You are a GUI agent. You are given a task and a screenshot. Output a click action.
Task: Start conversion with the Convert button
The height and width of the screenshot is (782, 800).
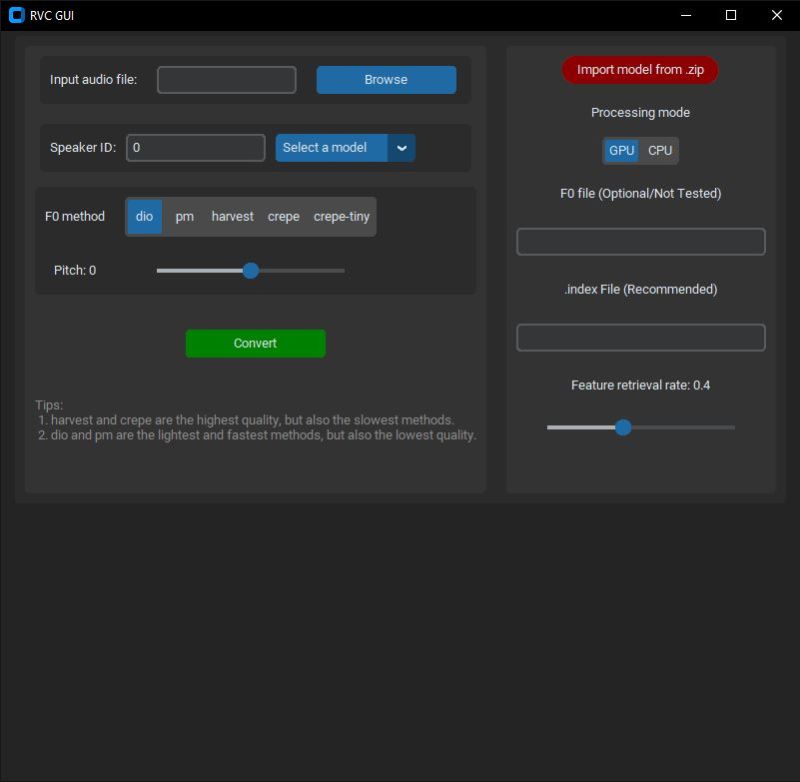pos(255,342)
